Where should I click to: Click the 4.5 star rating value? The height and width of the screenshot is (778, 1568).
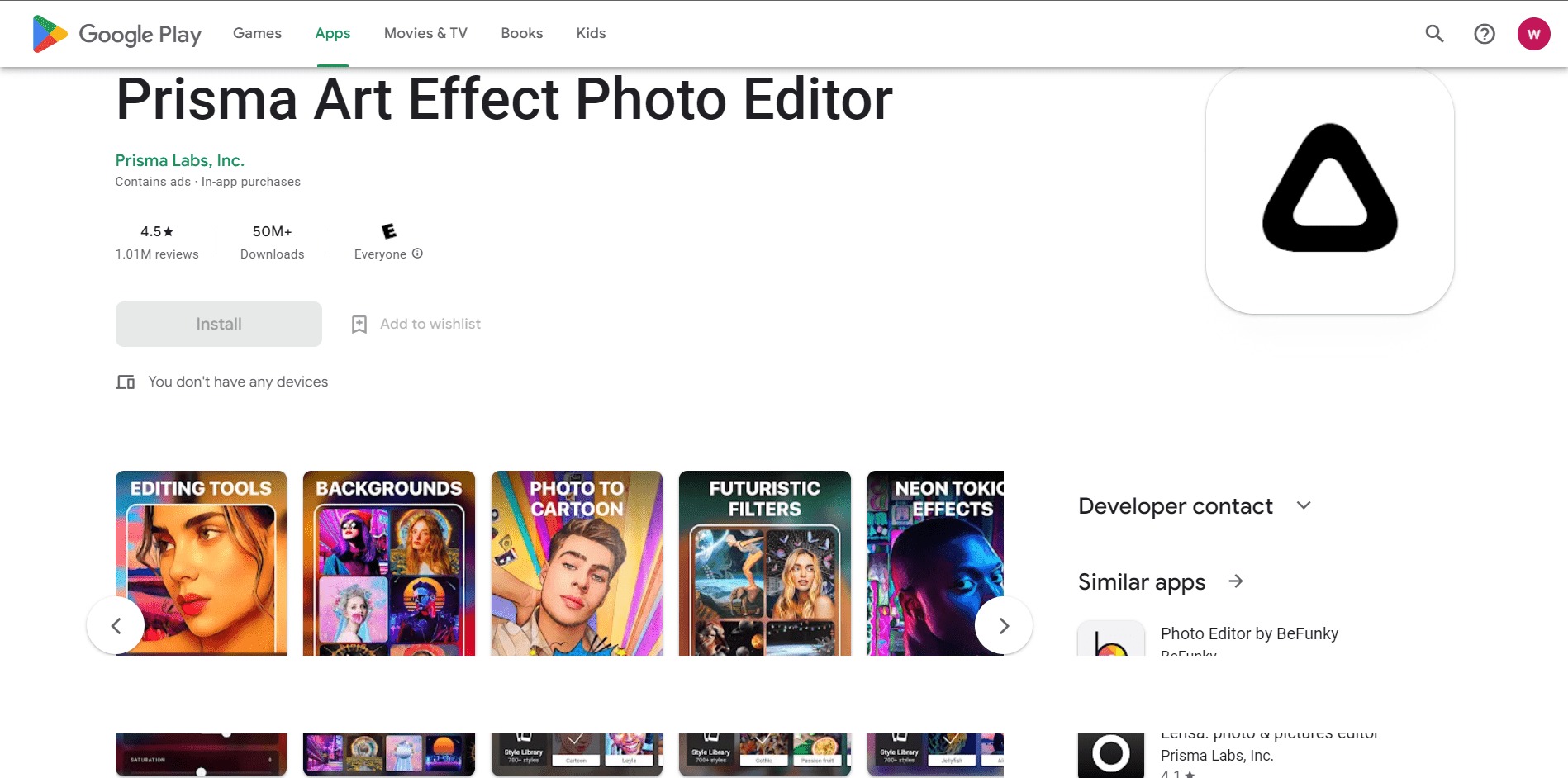coord(157,231)
